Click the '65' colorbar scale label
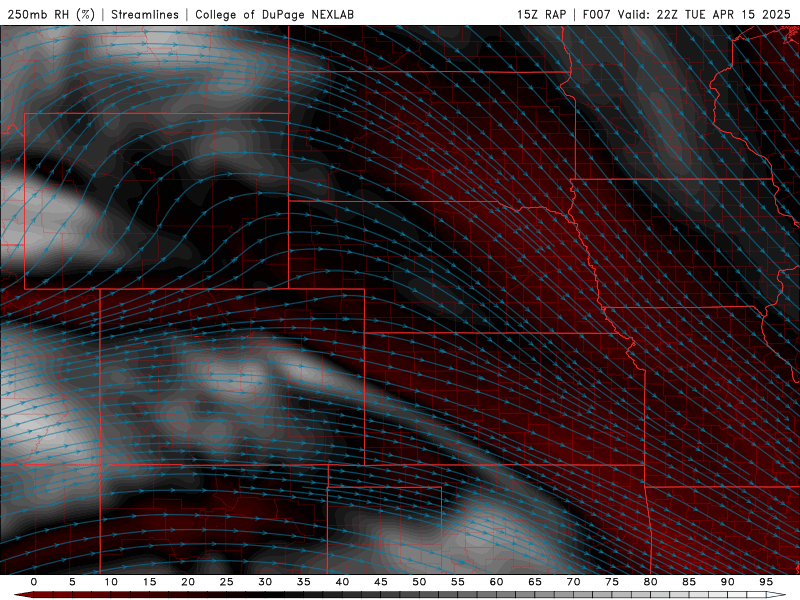The width and height of the screenshot is (800, 600). pyautogui.click(x=535, y=582)
